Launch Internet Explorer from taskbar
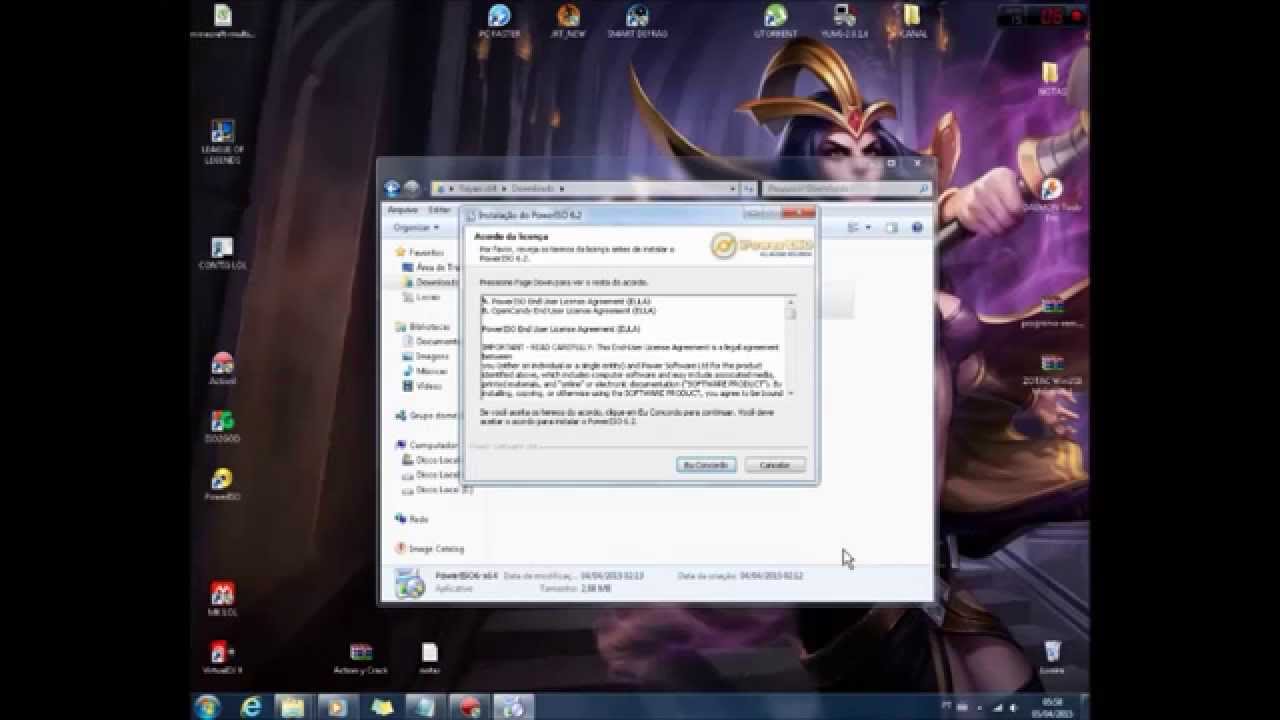The image size is (1280, 720). tap(251, 706)
